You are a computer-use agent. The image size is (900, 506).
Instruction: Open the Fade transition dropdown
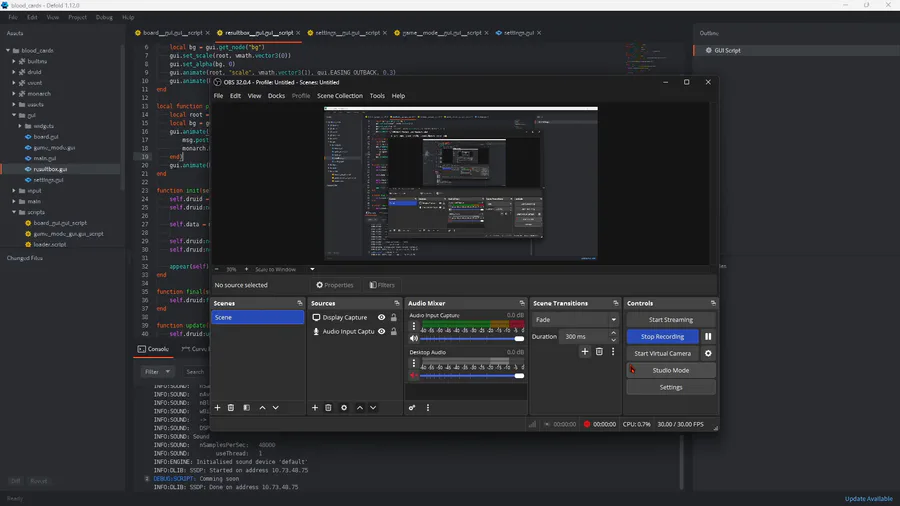click(575, 320)
